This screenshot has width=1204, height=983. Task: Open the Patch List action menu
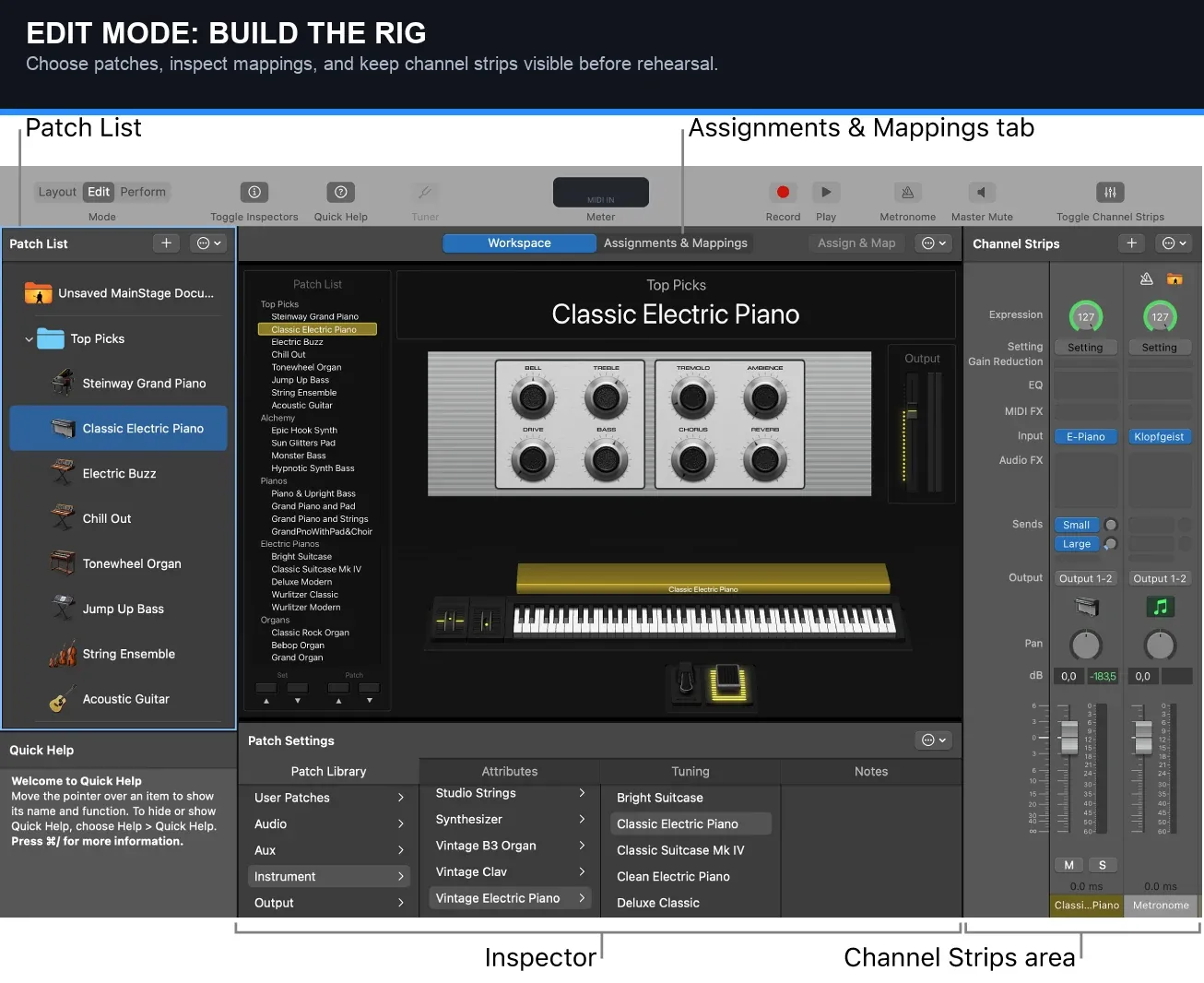coord(209,243)
